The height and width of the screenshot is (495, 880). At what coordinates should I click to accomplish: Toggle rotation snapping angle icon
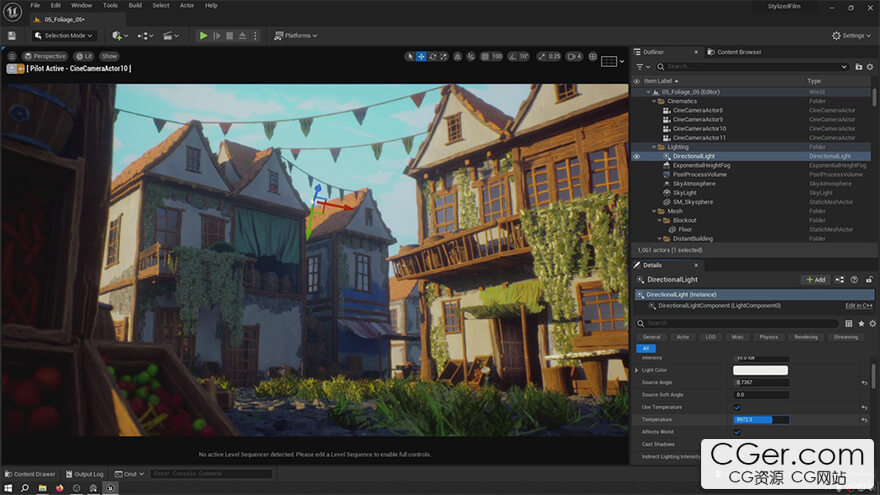[512, 56]
